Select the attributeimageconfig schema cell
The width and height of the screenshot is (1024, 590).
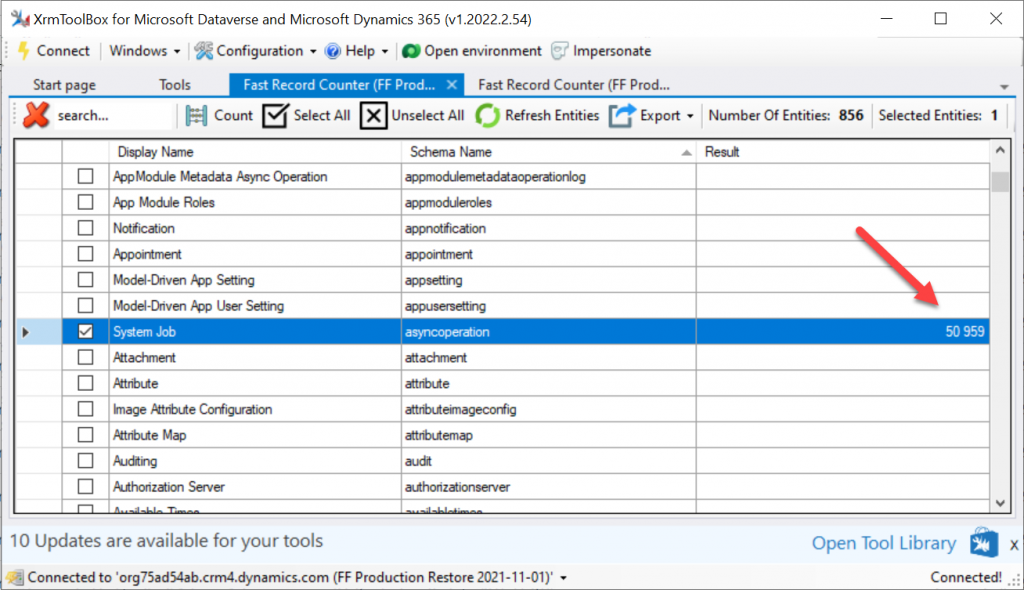tap(549, 409)
